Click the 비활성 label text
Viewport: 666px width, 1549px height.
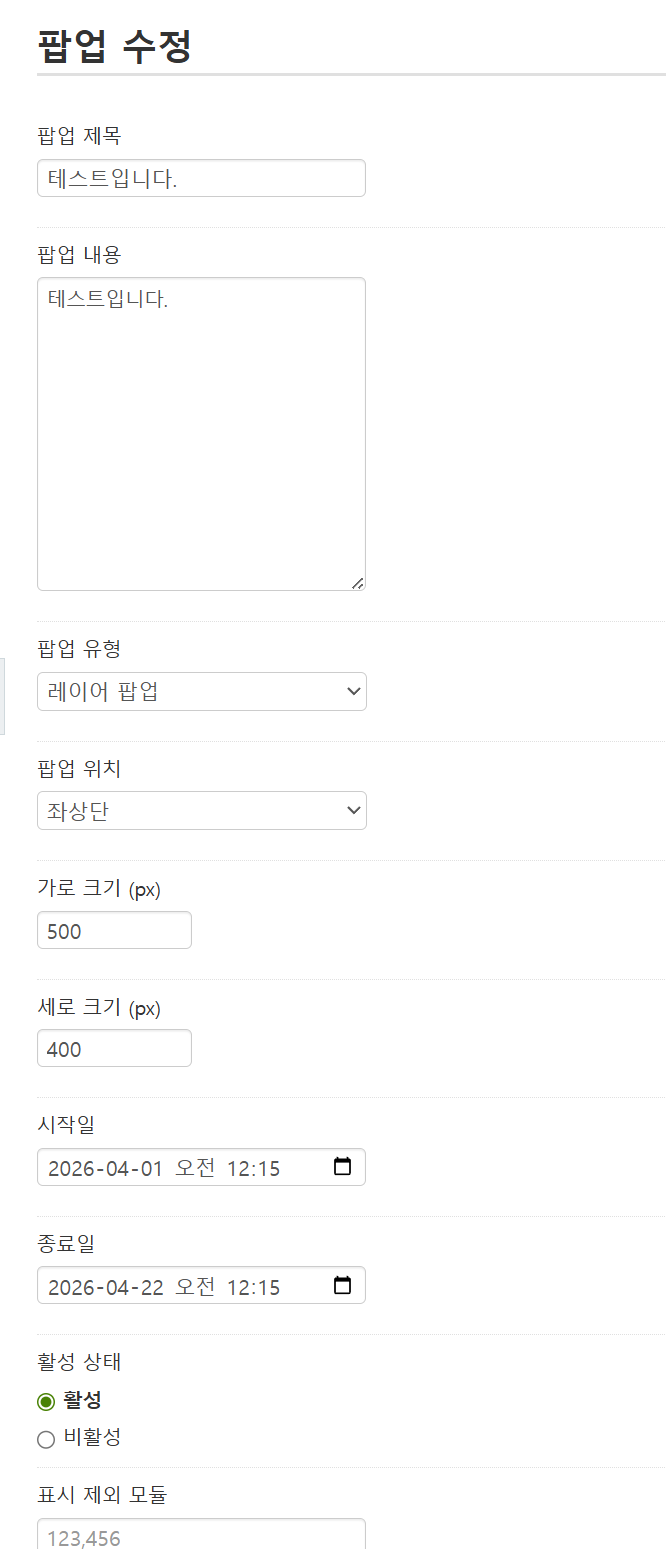click(92, 1438)
